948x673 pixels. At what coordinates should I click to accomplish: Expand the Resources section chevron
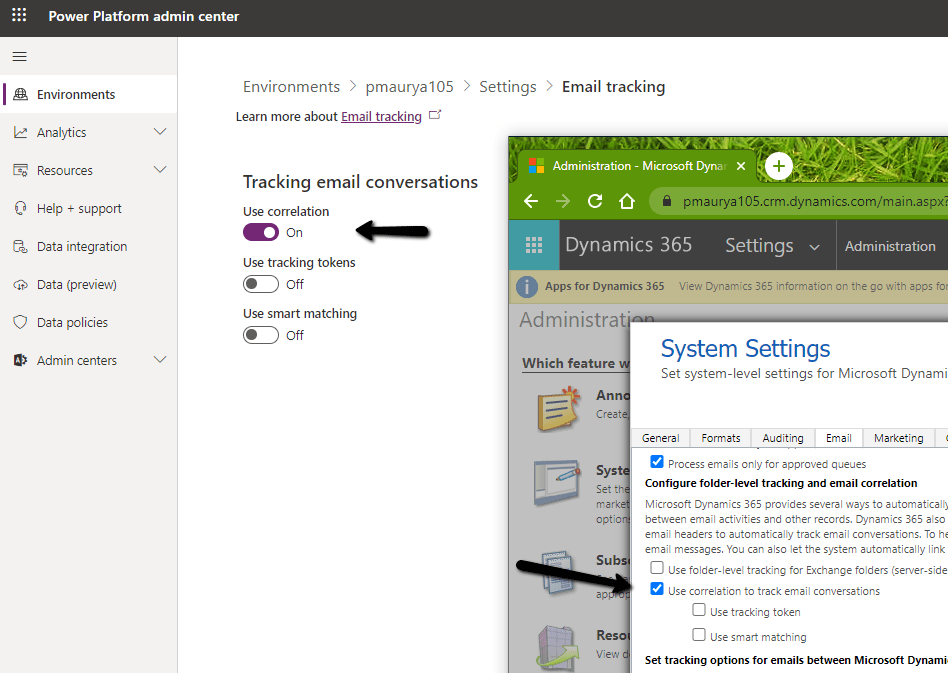[x=160, y=170]
